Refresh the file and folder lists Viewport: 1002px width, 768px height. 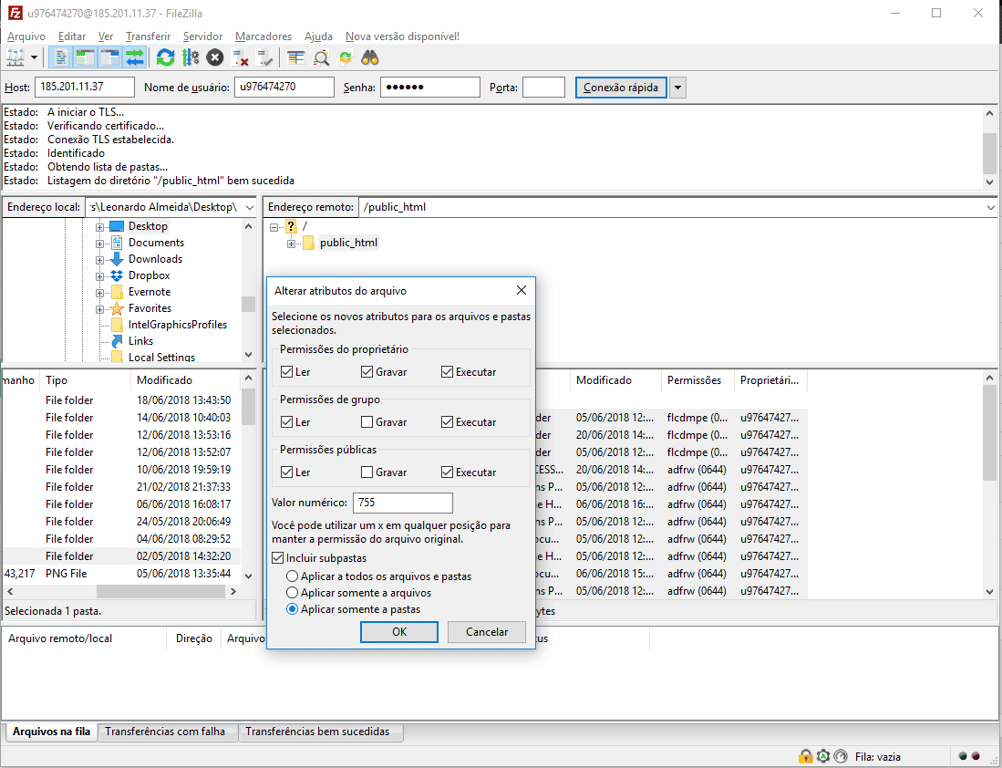click(166, 57)
